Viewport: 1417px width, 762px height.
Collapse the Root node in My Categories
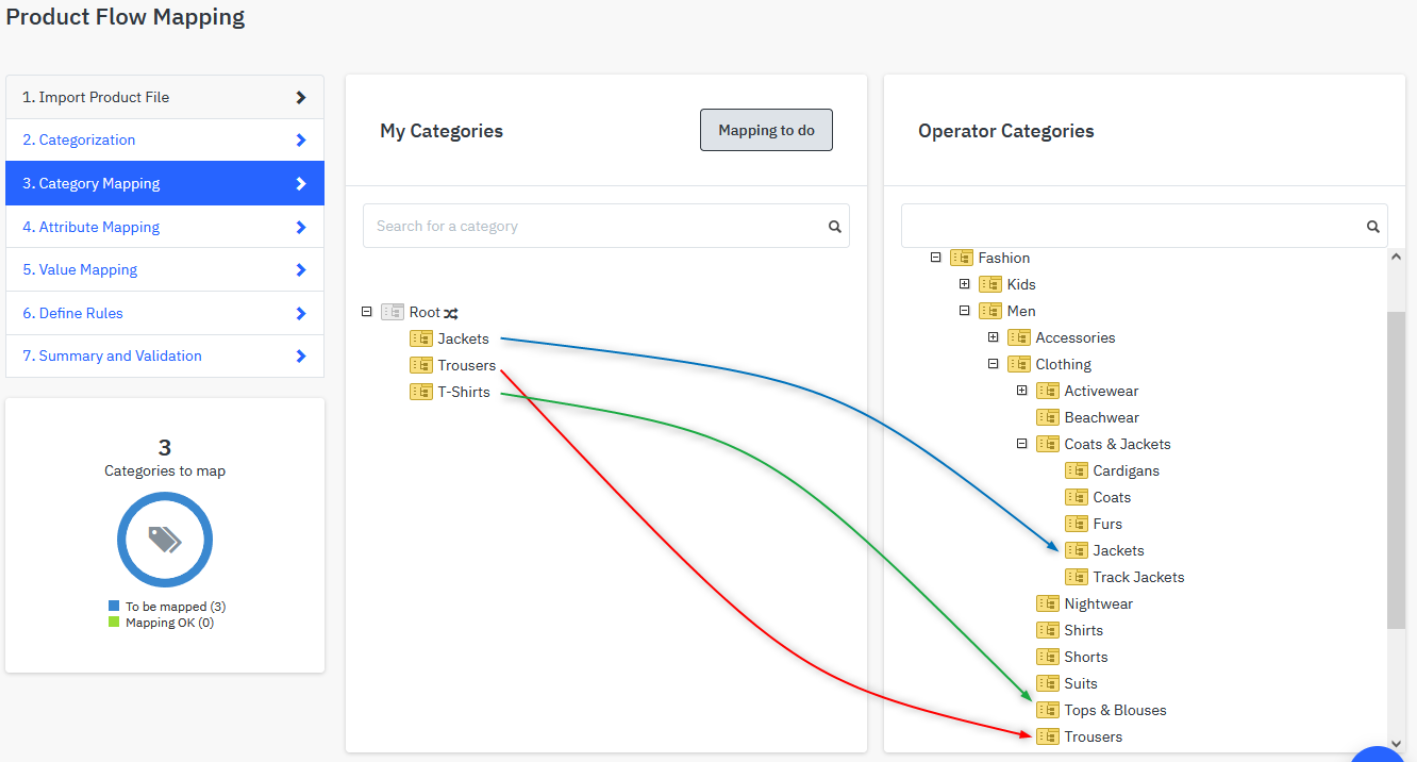point(367,312)
